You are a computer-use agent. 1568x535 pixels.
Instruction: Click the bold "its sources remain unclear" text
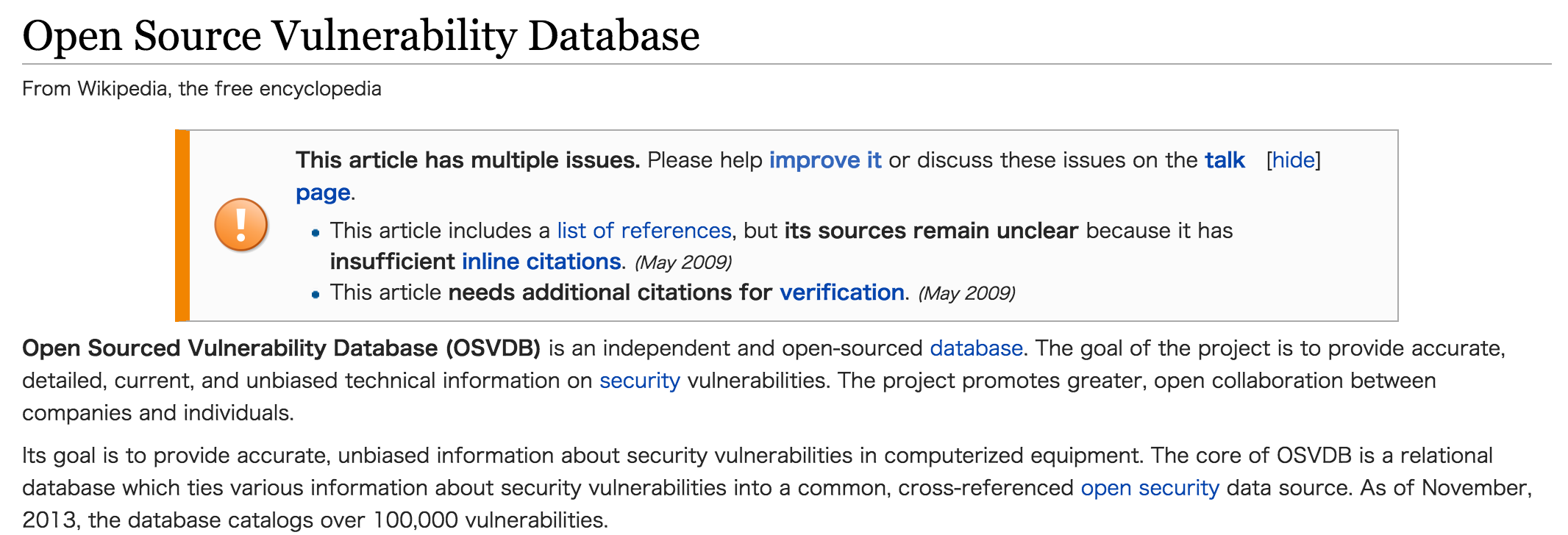931,231
